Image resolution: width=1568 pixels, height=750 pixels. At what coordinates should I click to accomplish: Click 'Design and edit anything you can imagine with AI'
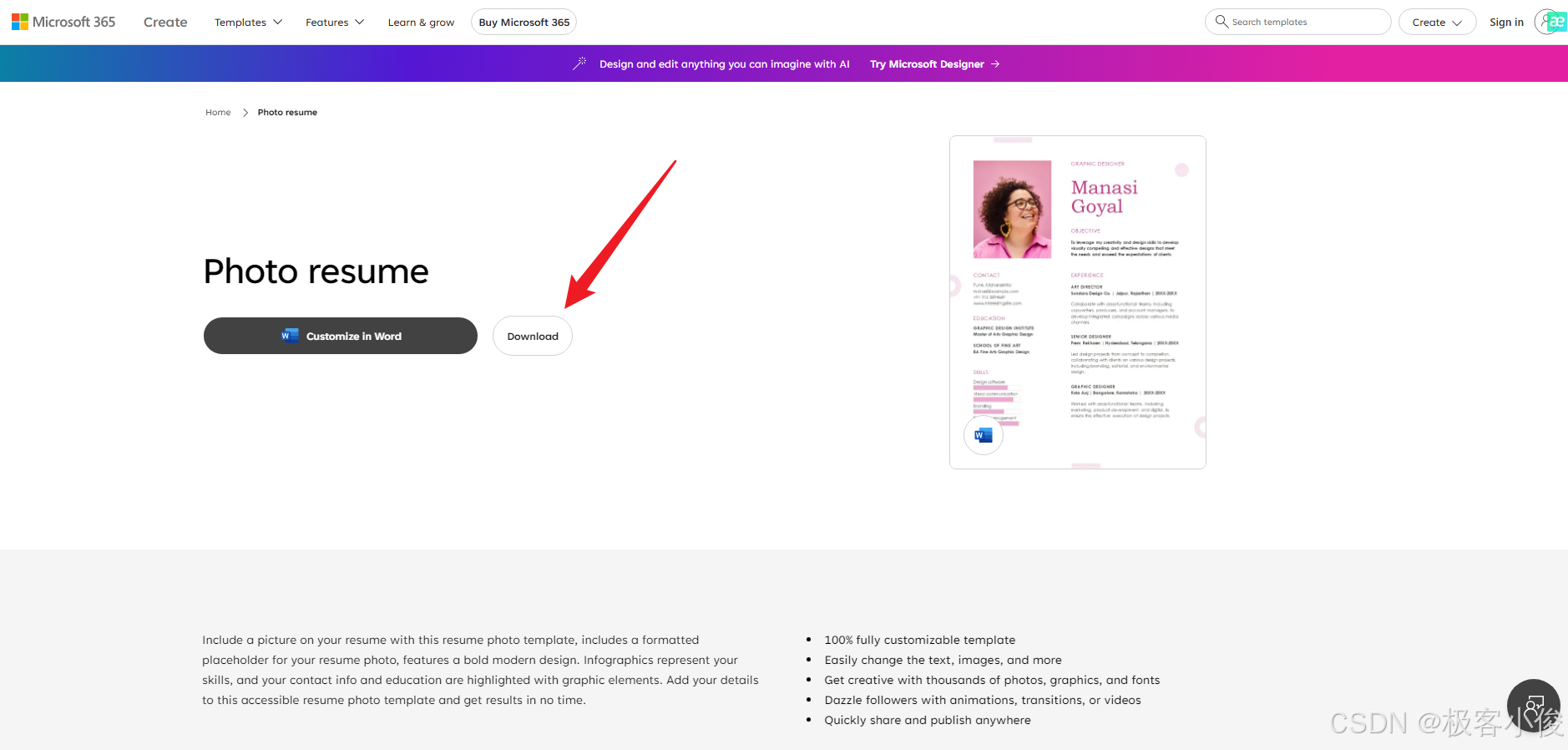coord(725,63)
